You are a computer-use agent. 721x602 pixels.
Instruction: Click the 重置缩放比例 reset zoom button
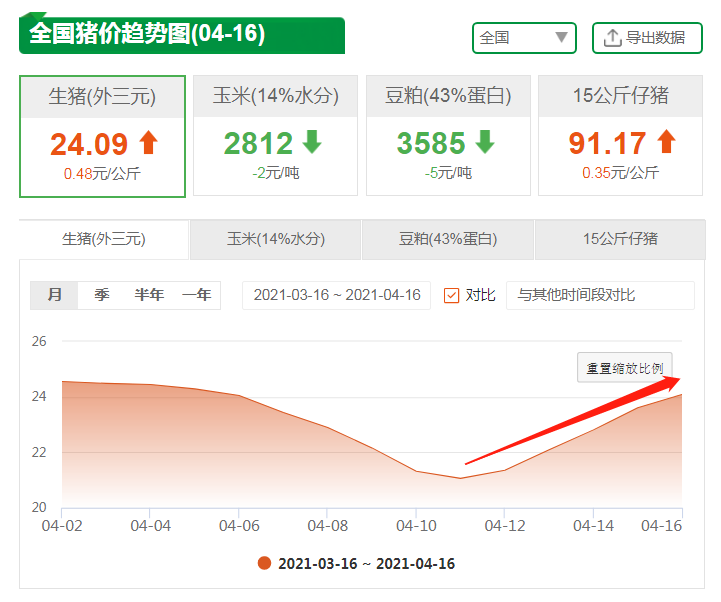click(x=625, y=368)
